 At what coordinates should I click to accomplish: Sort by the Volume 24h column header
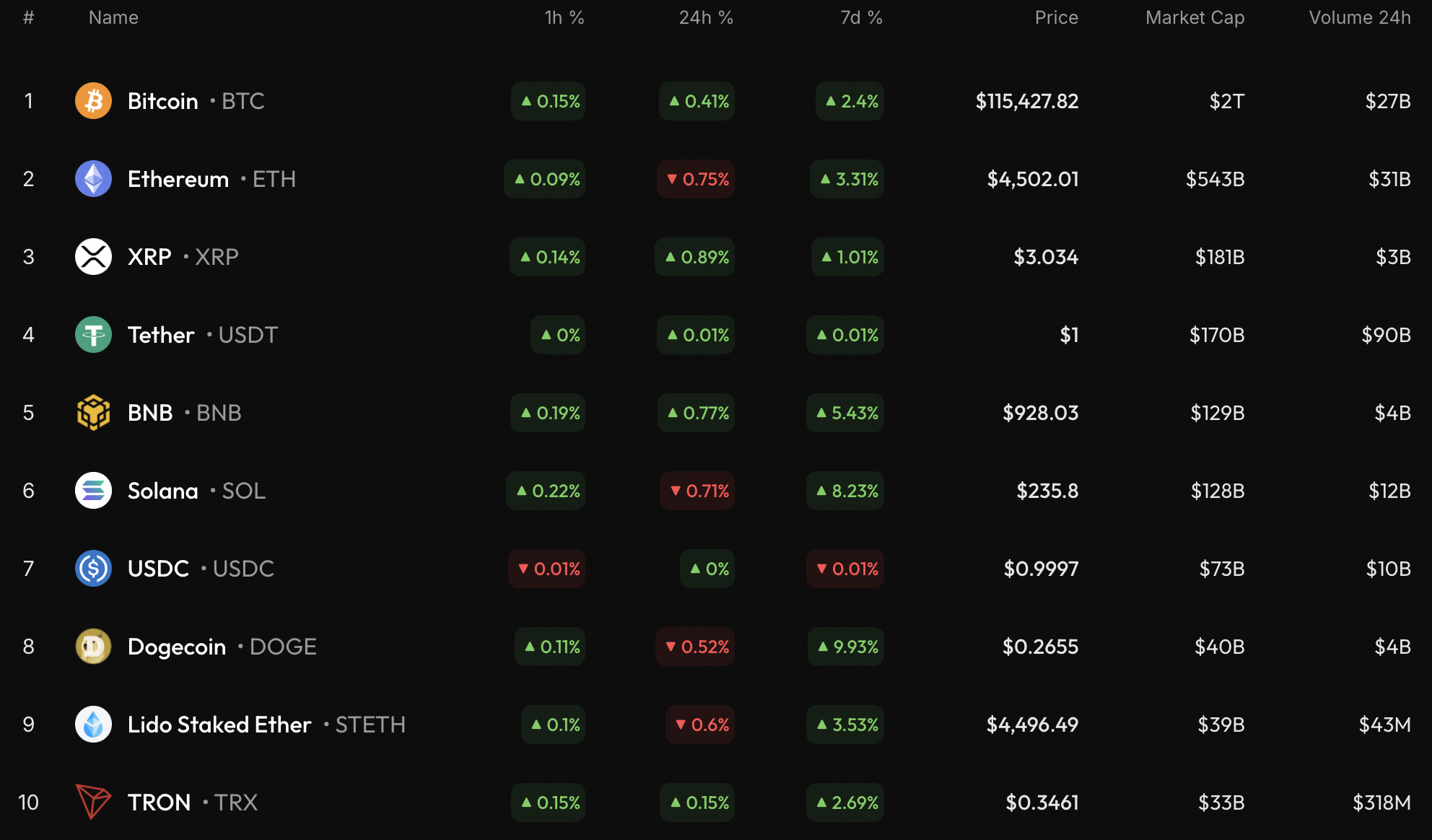point(1359,17)
